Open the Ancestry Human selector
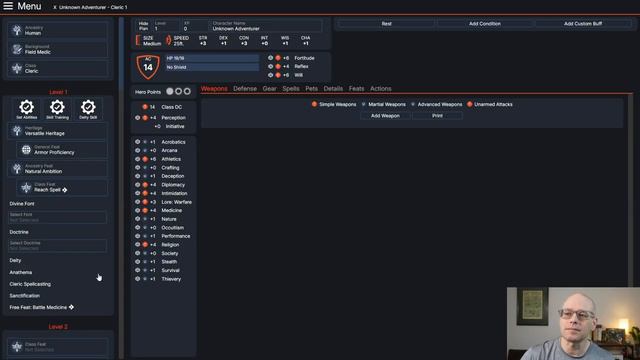The height and width of the screenshot is (360, 640). point(58,30)
